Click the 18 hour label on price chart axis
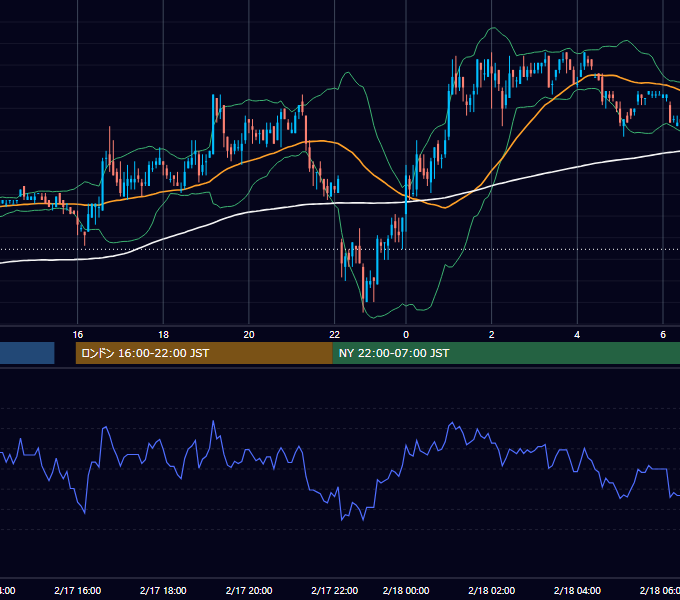The width and height of the screenshot is (680, 600). pos(163,335)
